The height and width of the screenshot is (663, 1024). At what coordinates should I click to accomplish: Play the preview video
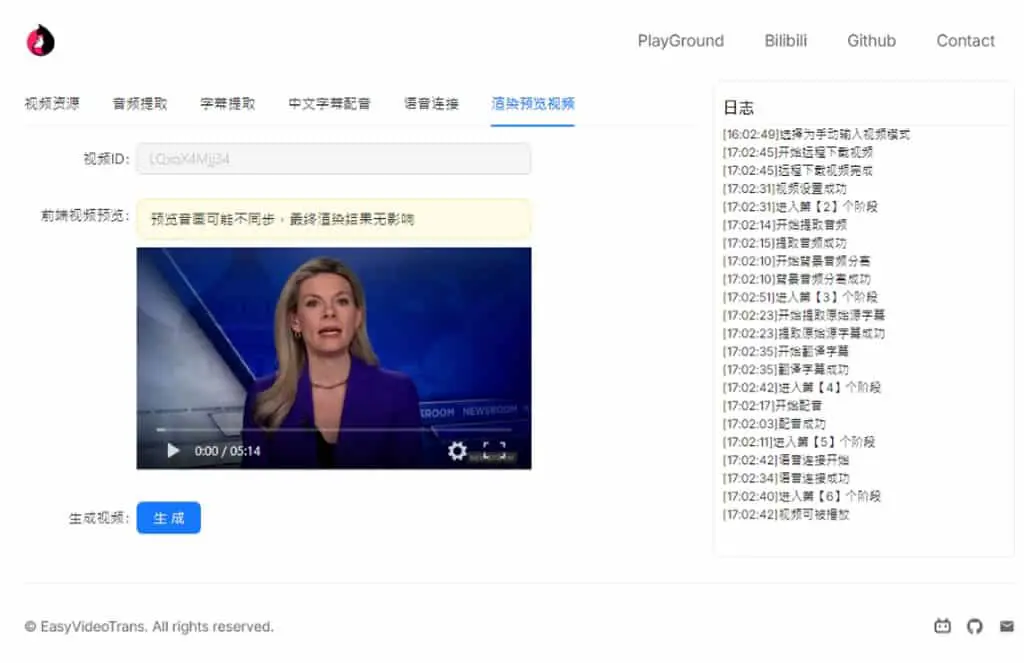(x=173, y=451)
